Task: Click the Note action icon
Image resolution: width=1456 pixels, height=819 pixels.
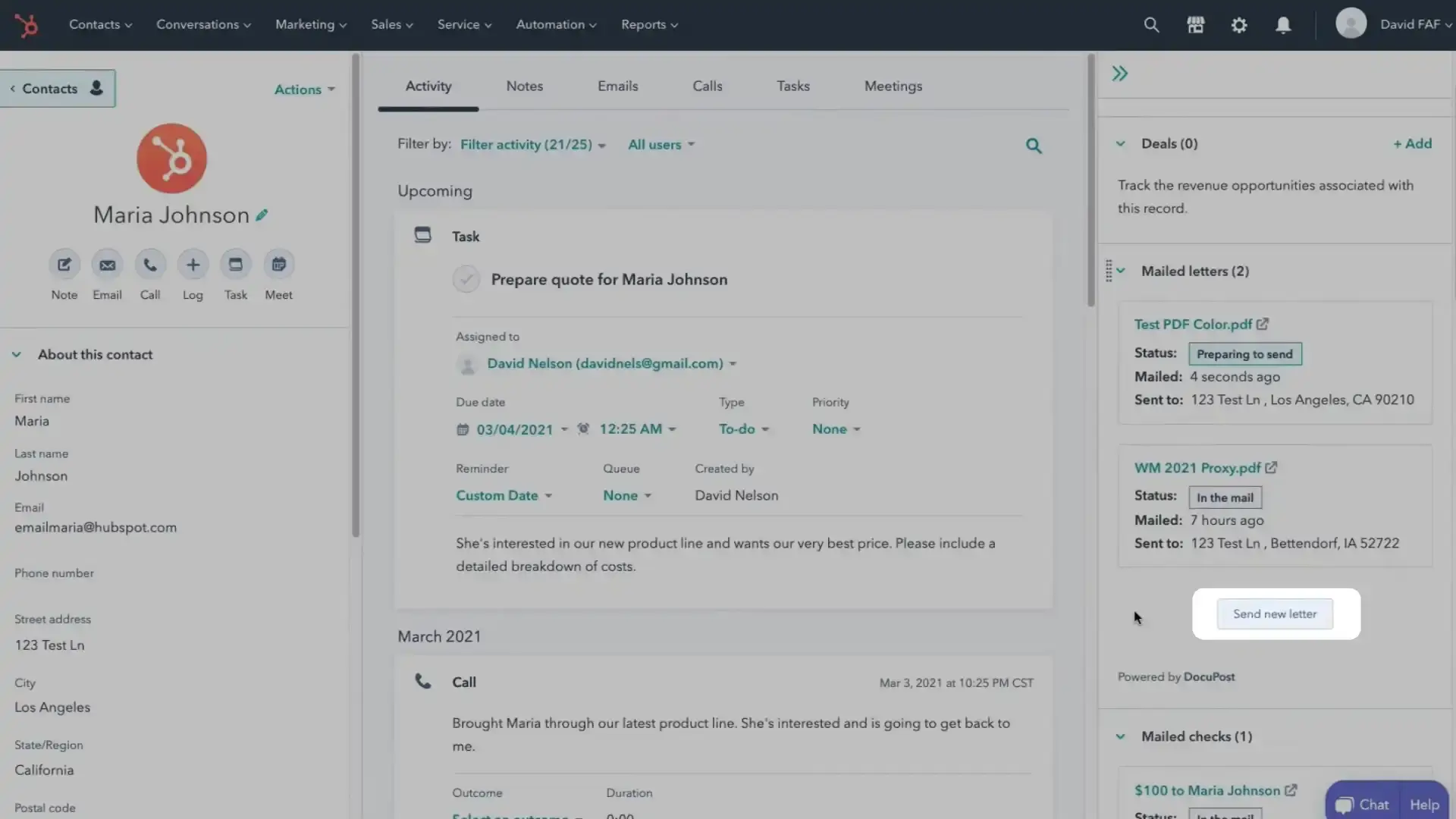Action: coord(64,265)
